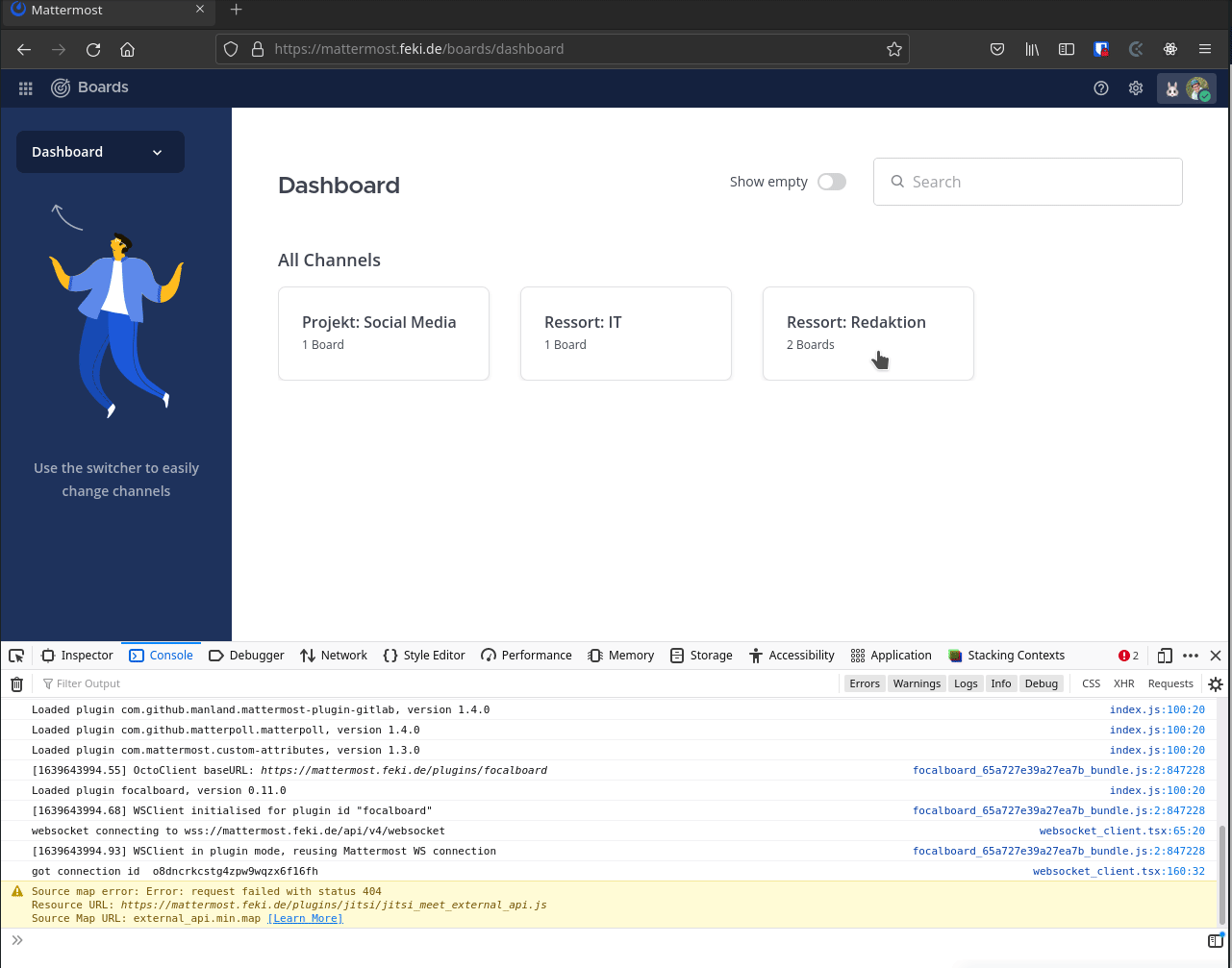Toggle Responsive Design Mode in DevTools
Image resolution: width=1232 pixels, height=968 pixels.
pos(1165,655)
